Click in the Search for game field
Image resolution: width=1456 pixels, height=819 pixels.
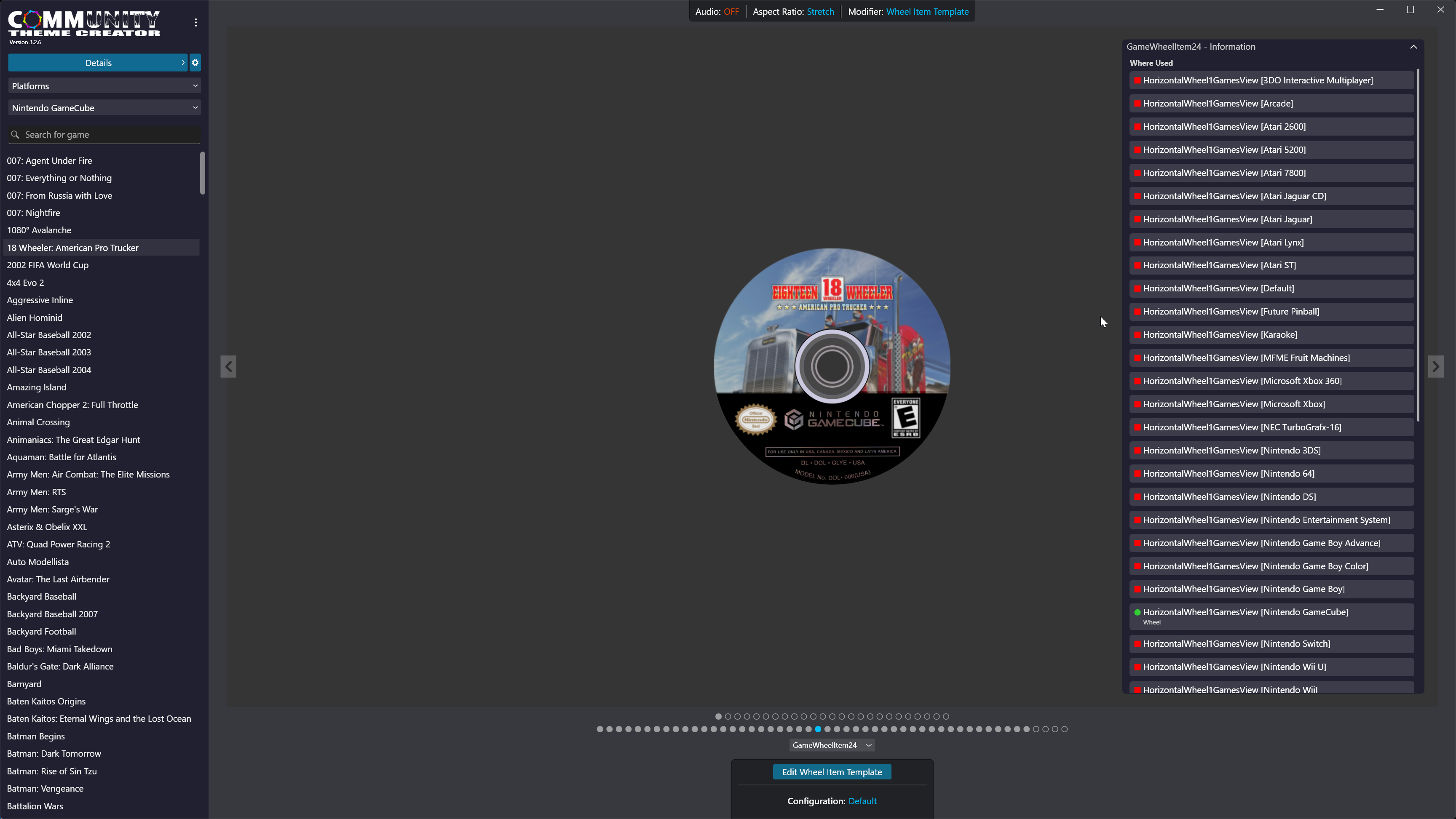[x=104, y=134]
